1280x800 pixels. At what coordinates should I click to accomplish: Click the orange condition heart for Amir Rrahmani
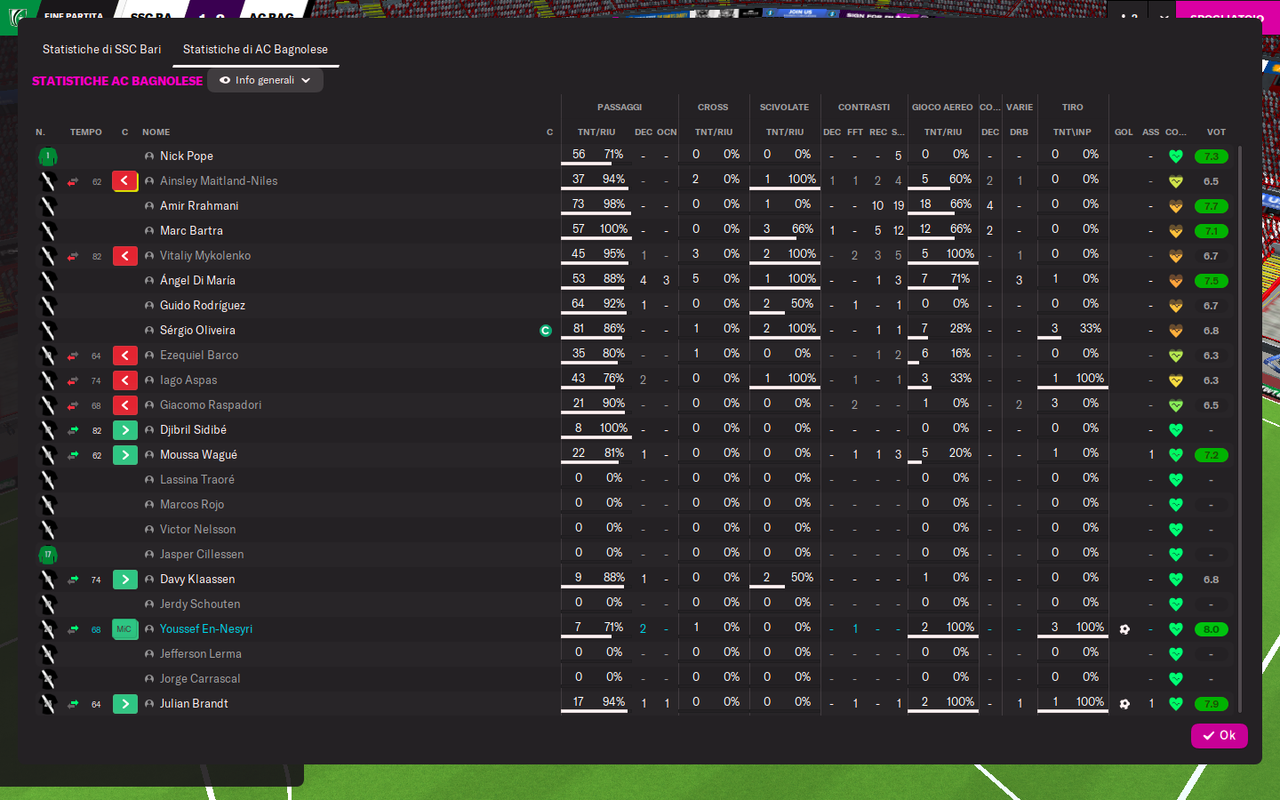pyautogui.click(x=1176, y=206)
